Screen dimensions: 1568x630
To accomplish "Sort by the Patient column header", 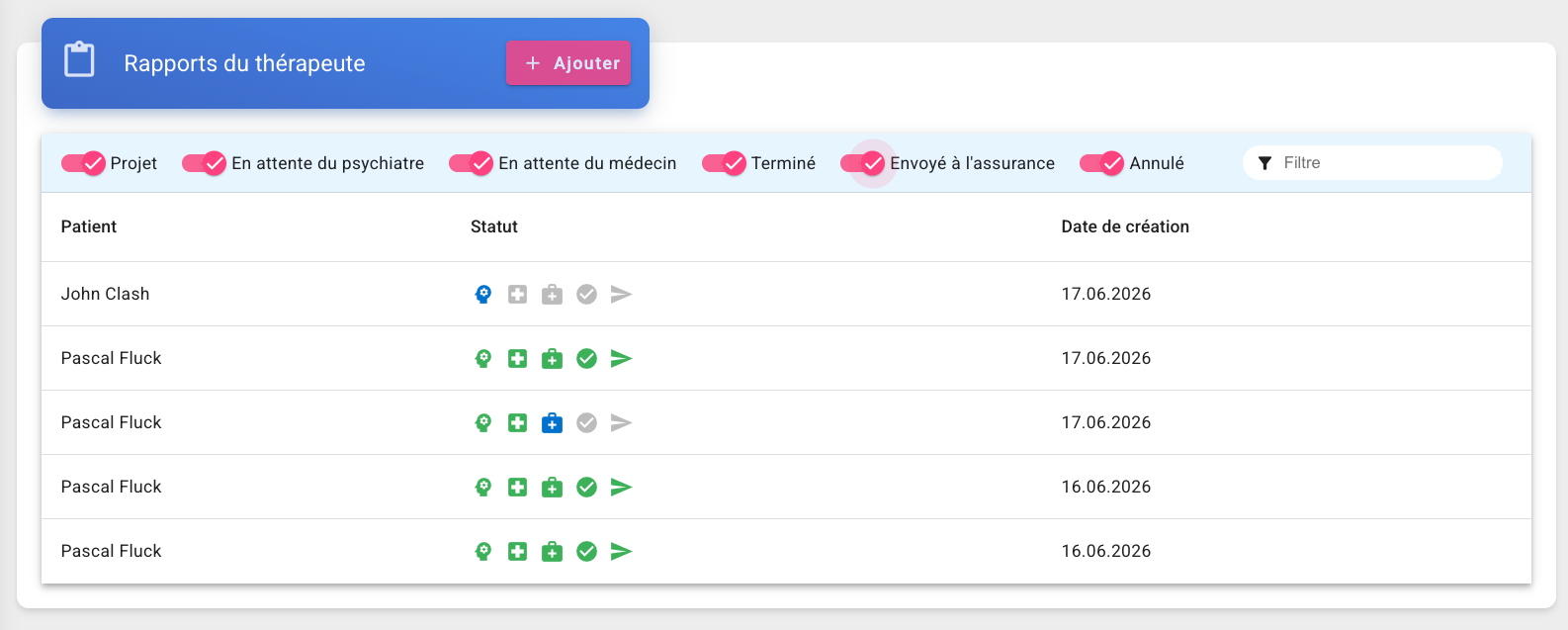I will click(89, 226).
